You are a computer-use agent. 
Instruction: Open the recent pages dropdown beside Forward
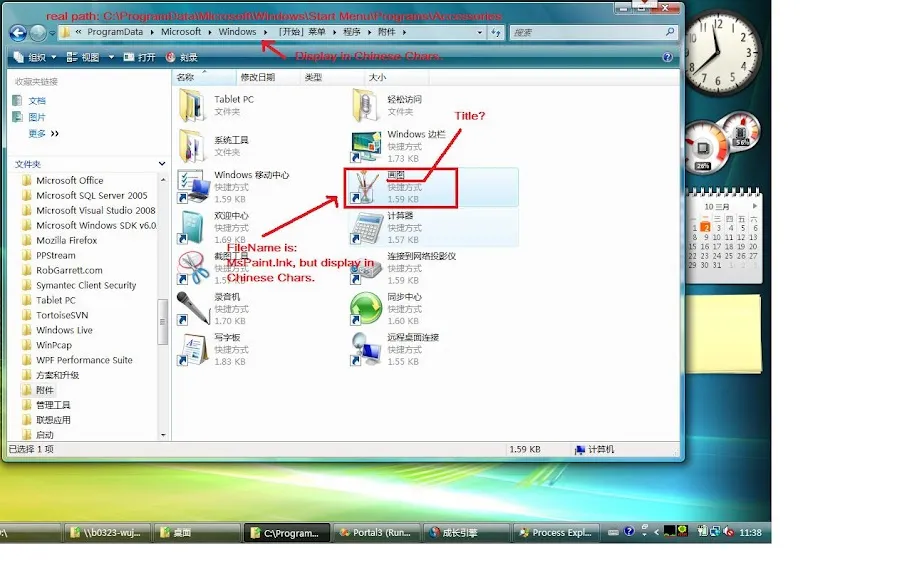(52, 33)
